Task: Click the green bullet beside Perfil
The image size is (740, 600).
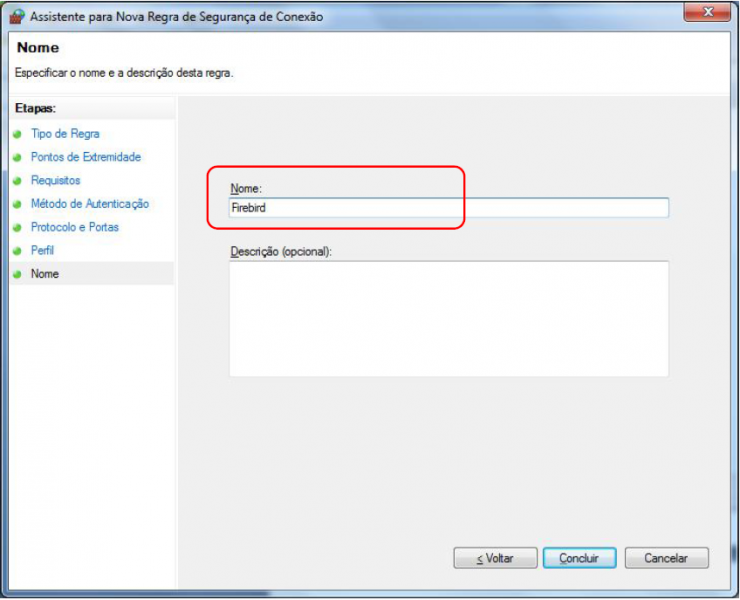Action: point(17,251)
